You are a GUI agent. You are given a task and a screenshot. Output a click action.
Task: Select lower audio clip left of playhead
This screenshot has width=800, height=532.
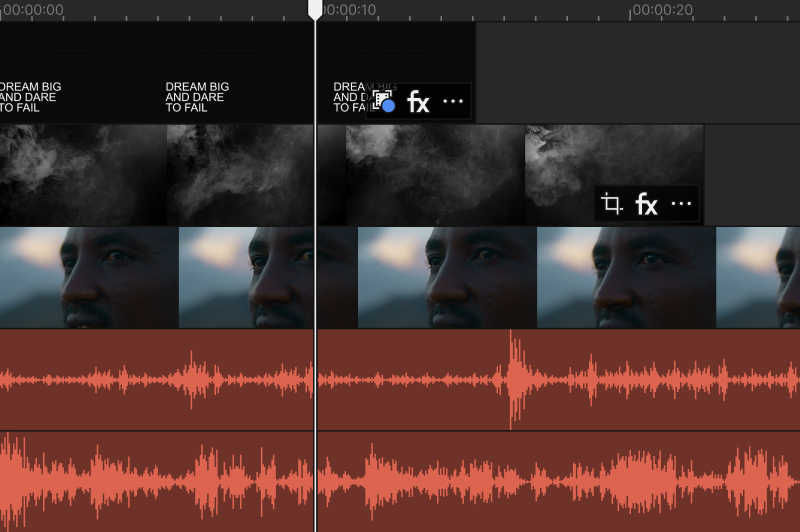150,482
